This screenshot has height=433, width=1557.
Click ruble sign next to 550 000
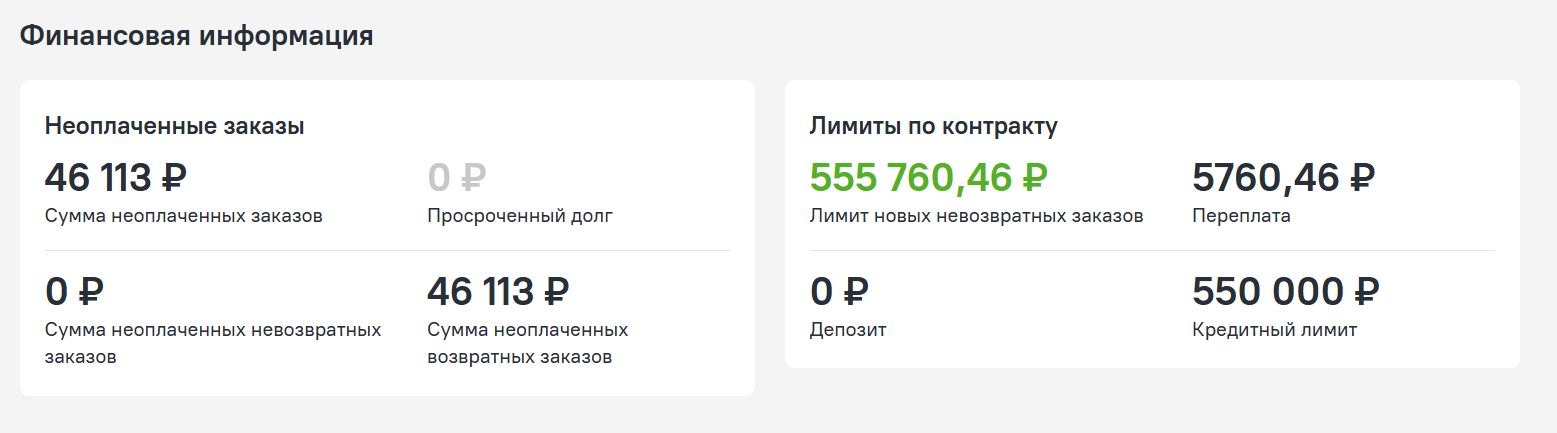click(1366, 292)
